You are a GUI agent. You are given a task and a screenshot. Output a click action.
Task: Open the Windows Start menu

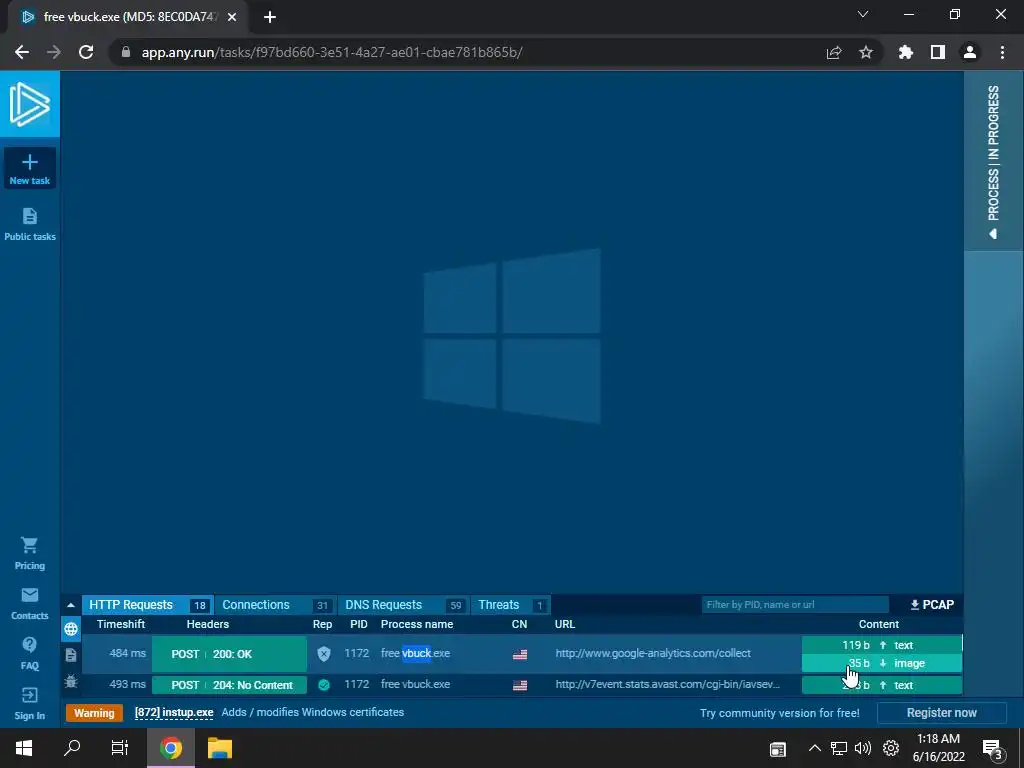24,748
